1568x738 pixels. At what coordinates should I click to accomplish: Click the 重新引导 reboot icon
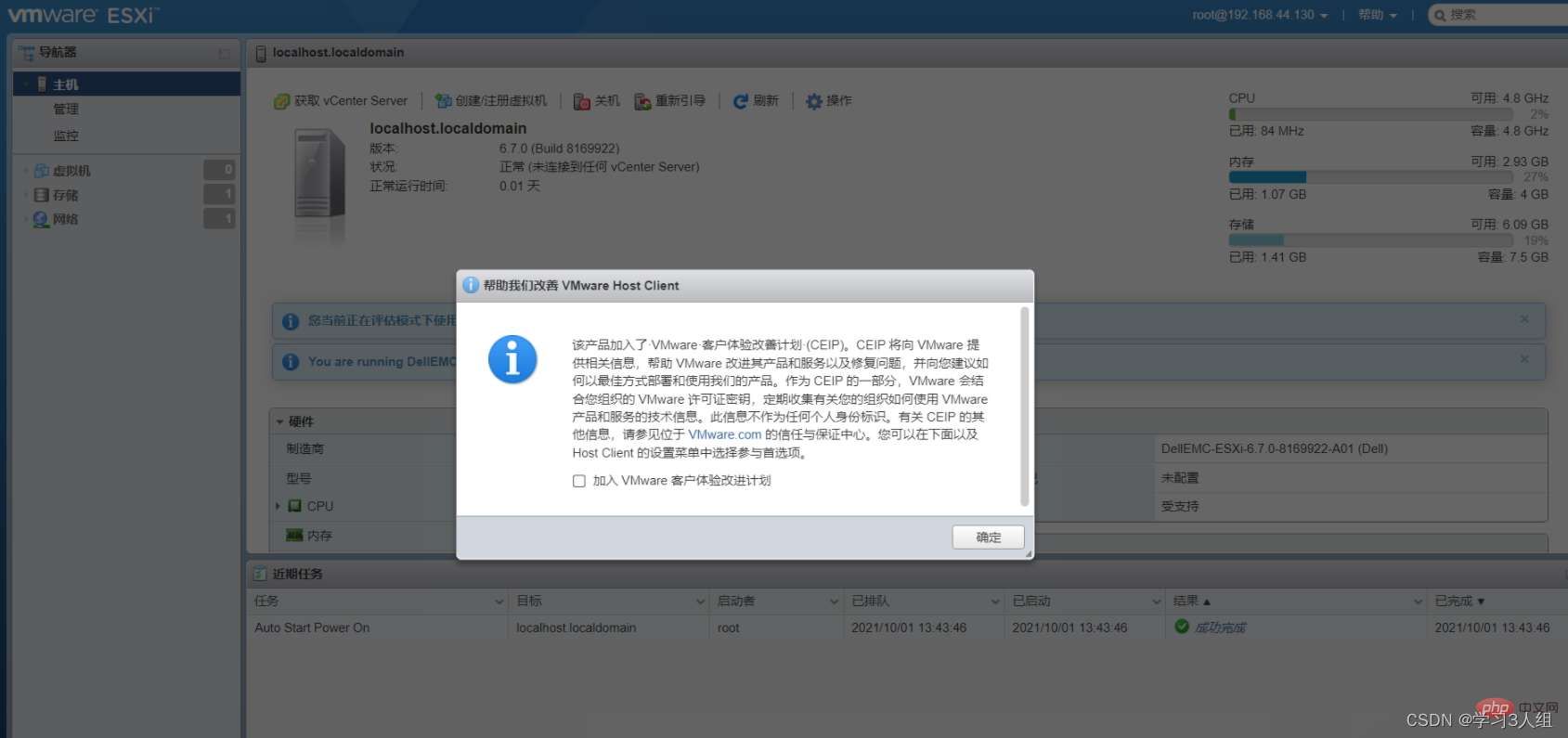click(642, 101)
